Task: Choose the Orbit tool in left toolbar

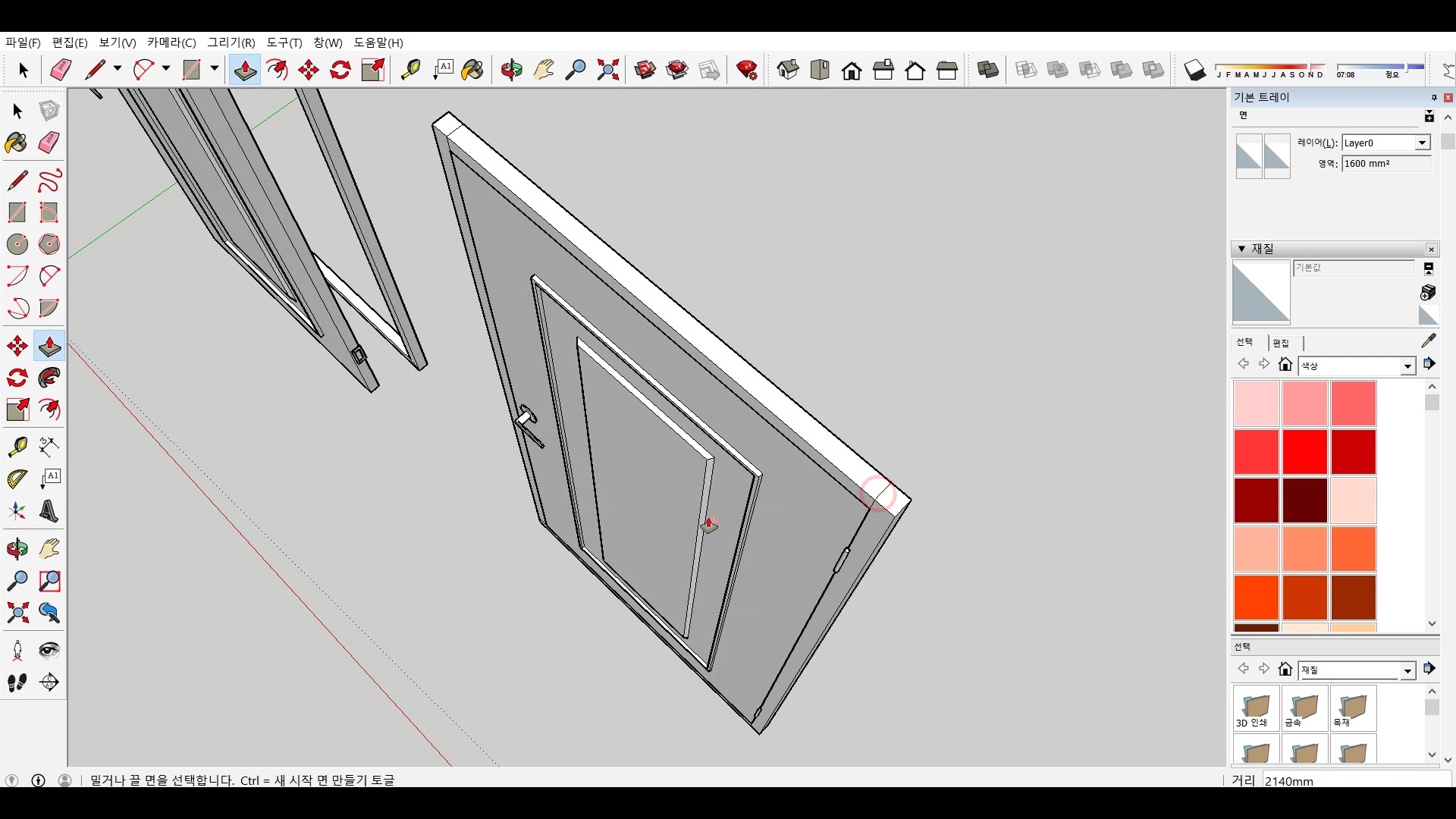Action: point(17,548)
